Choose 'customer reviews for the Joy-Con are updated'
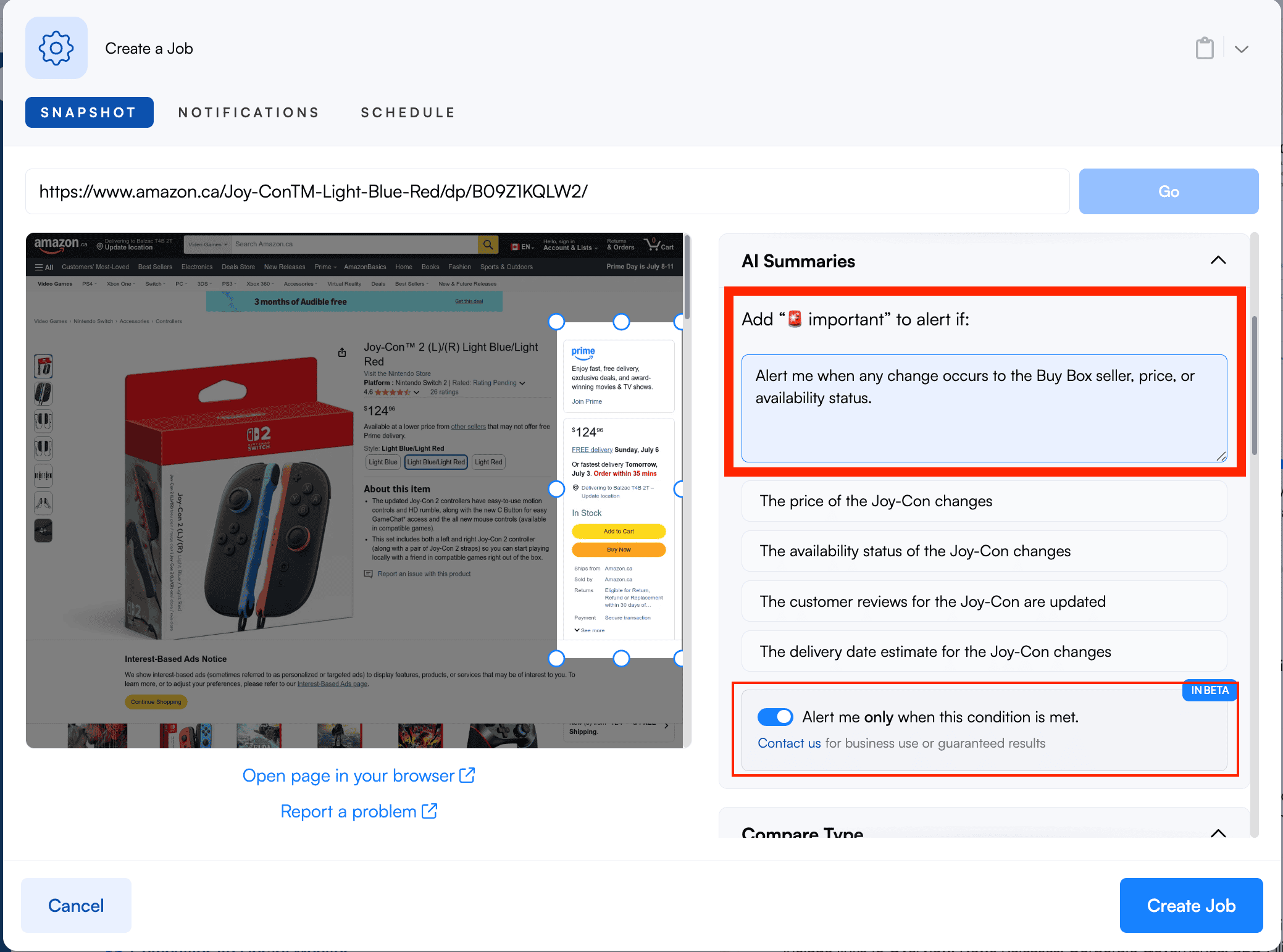The width and height of the screenshot is (1283, 952). point(984,601)
